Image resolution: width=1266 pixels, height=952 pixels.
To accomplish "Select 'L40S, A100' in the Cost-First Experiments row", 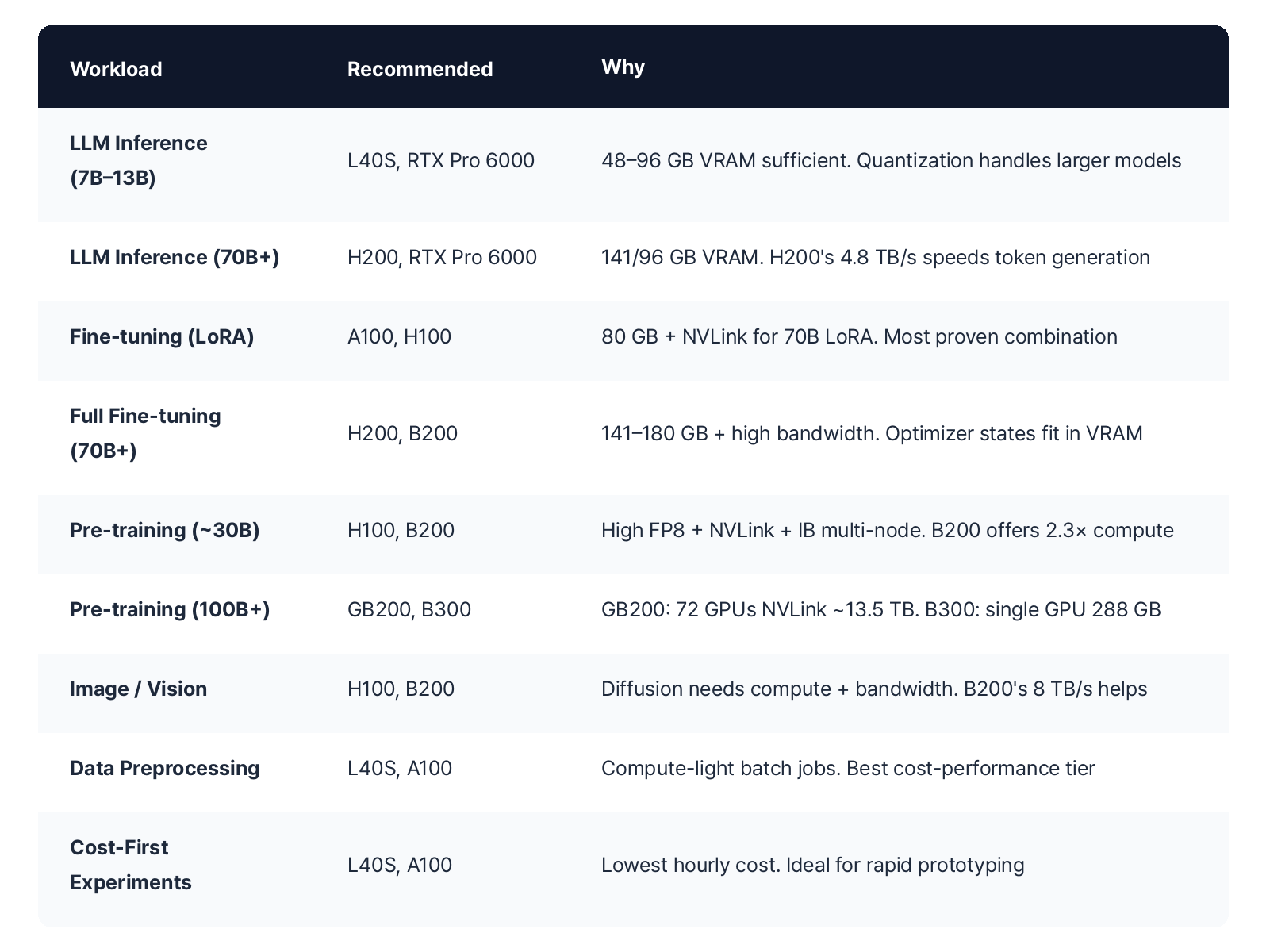I will (400, 865).
